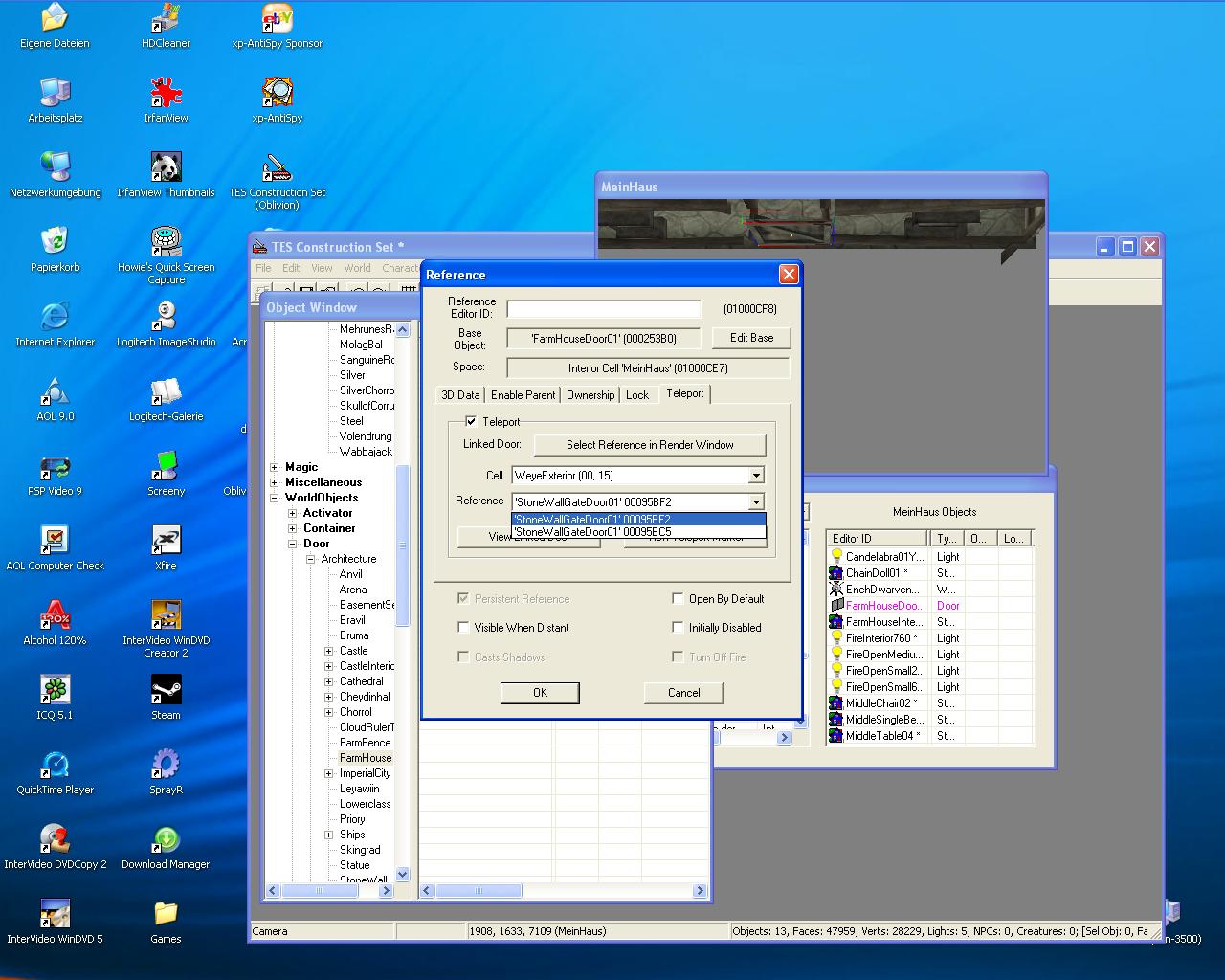This screenshot has height=980, width=1225.
Task: Launch HDCleaner from the desktop
Action: click(166, 26)
